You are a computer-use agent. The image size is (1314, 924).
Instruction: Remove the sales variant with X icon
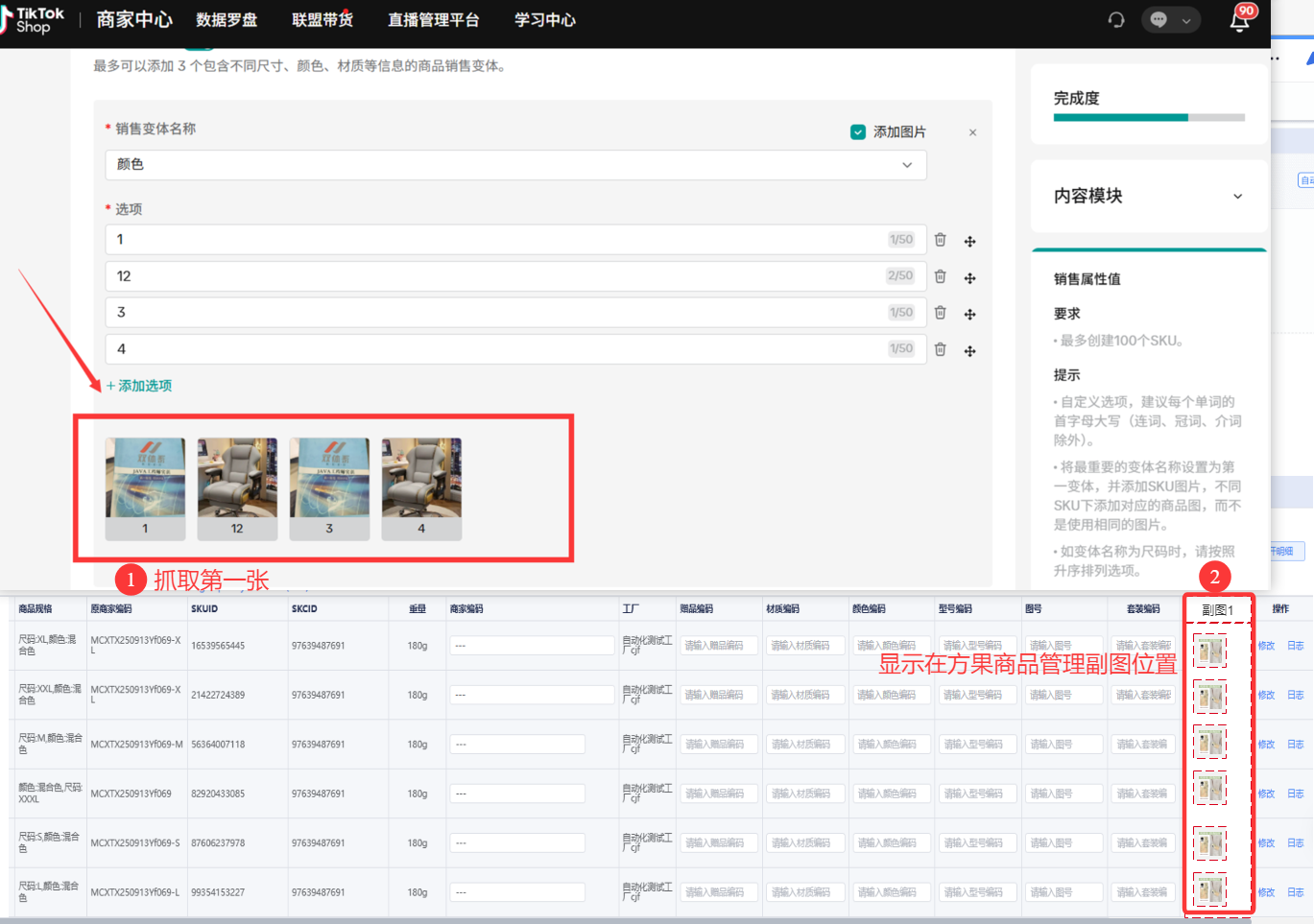[972, 132]
